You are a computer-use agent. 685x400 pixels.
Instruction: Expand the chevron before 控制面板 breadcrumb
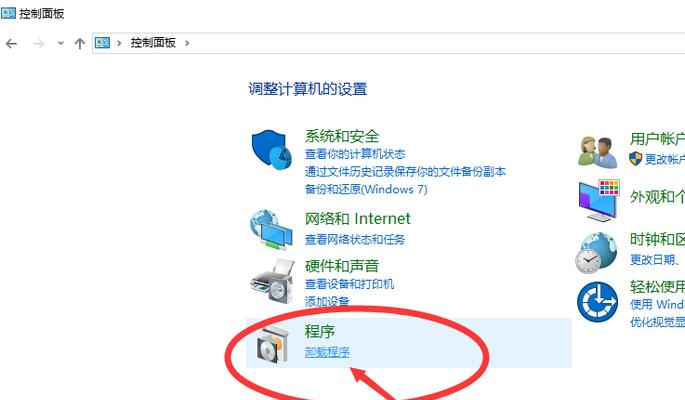coord(119,43)
